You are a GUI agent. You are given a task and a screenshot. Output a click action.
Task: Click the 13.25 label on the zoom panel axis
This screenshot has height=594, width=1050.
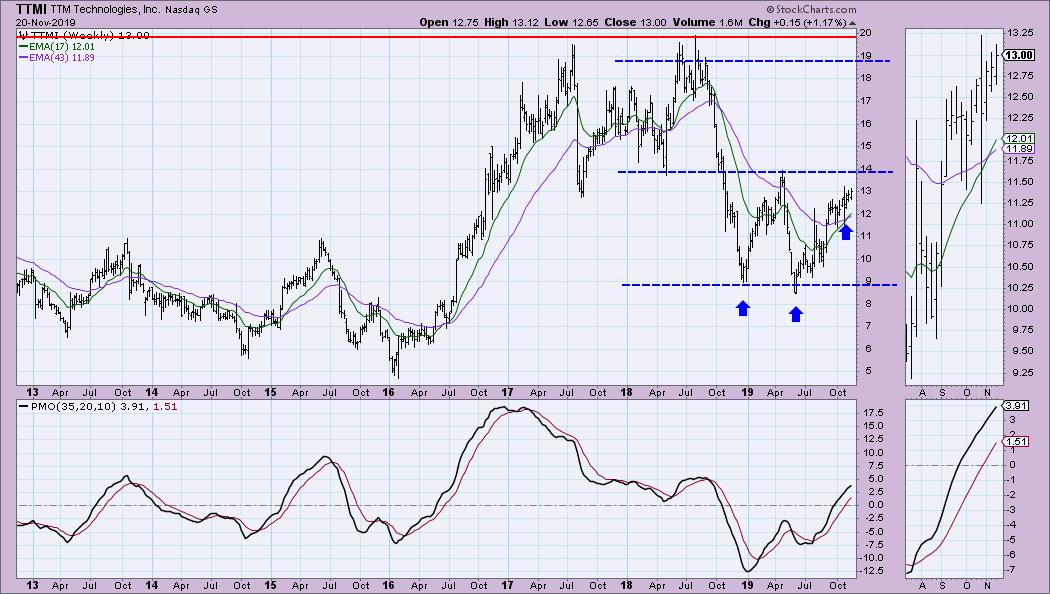coord(1020,33)
